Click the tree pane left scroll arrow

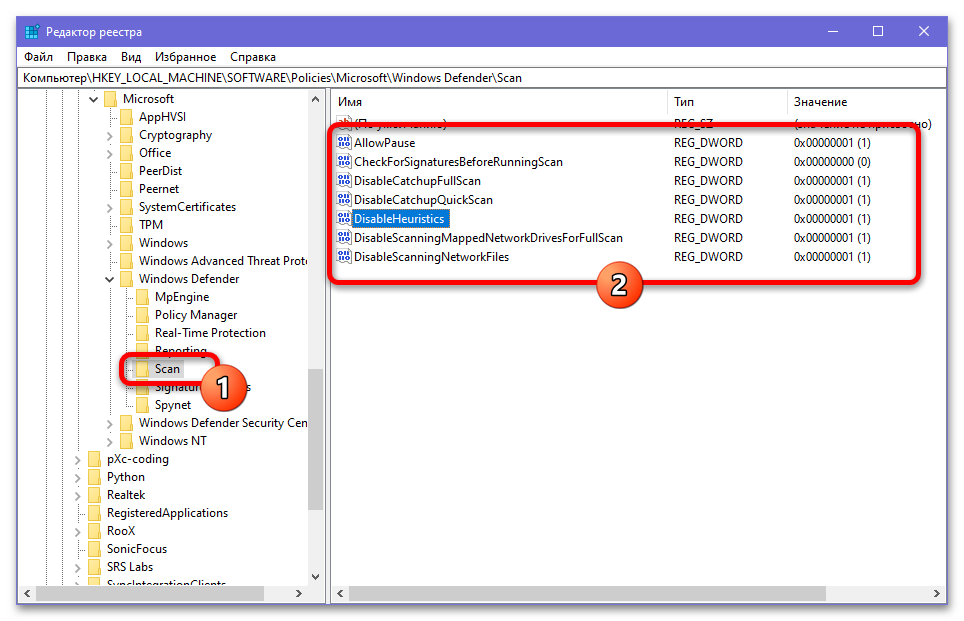click(x=27, y=594)
